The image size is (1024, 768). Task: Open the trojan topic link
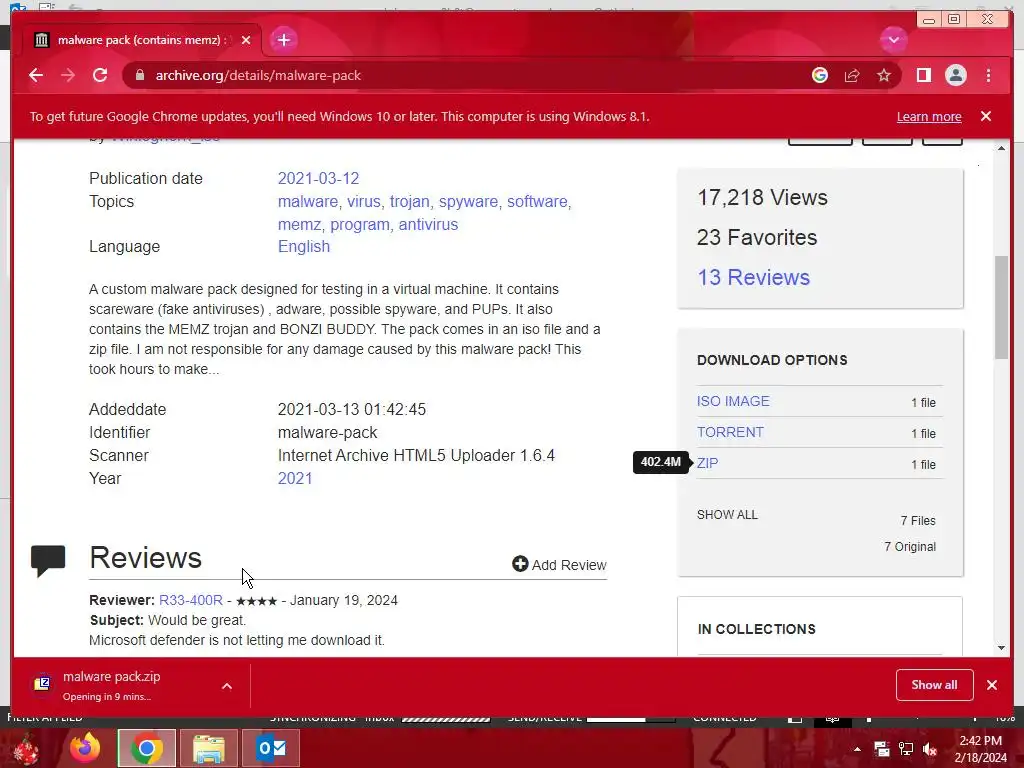(x=409, y=201)
